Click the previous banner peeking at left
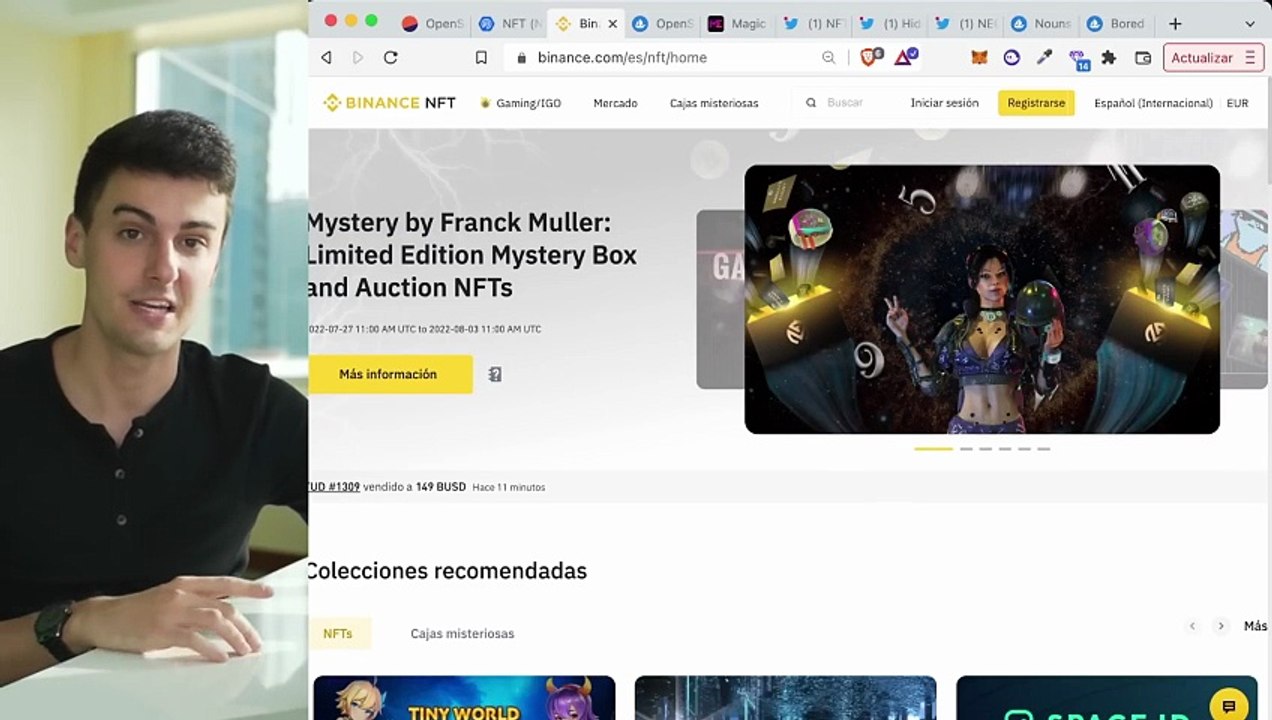This screenshot has height=720, width=1272. point(720,299)
